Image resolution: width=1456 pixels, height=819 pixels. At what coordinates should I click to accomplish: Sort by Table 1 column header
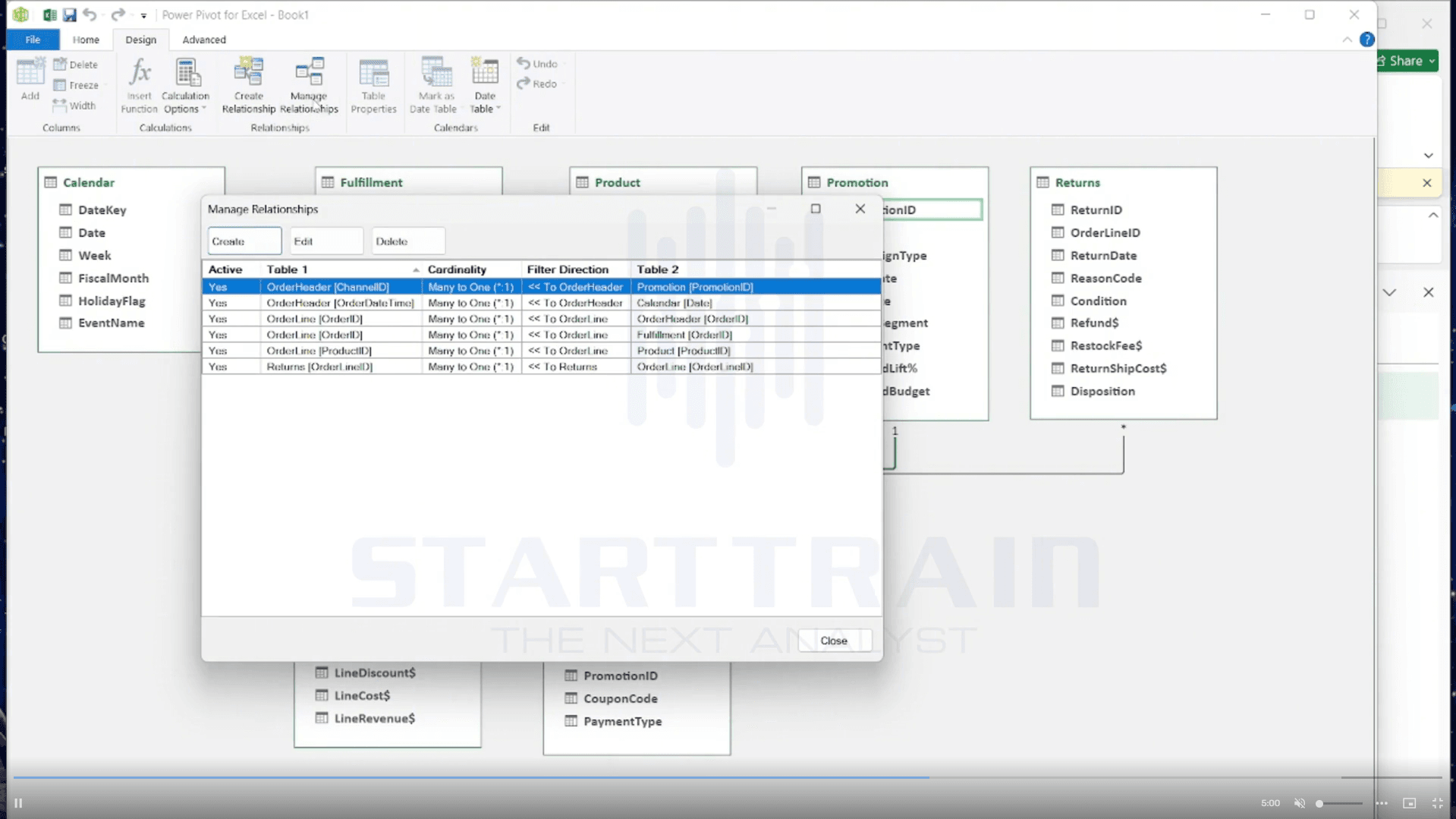340,269
